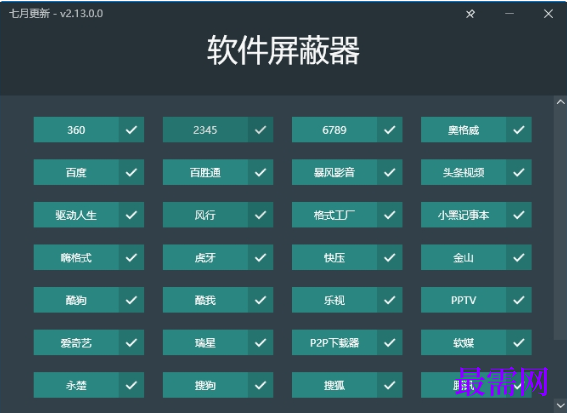The height and width of the screenshot is (413, 567).
Task: Click the 虎牙 label button
Action: click(x=205, y=257)
